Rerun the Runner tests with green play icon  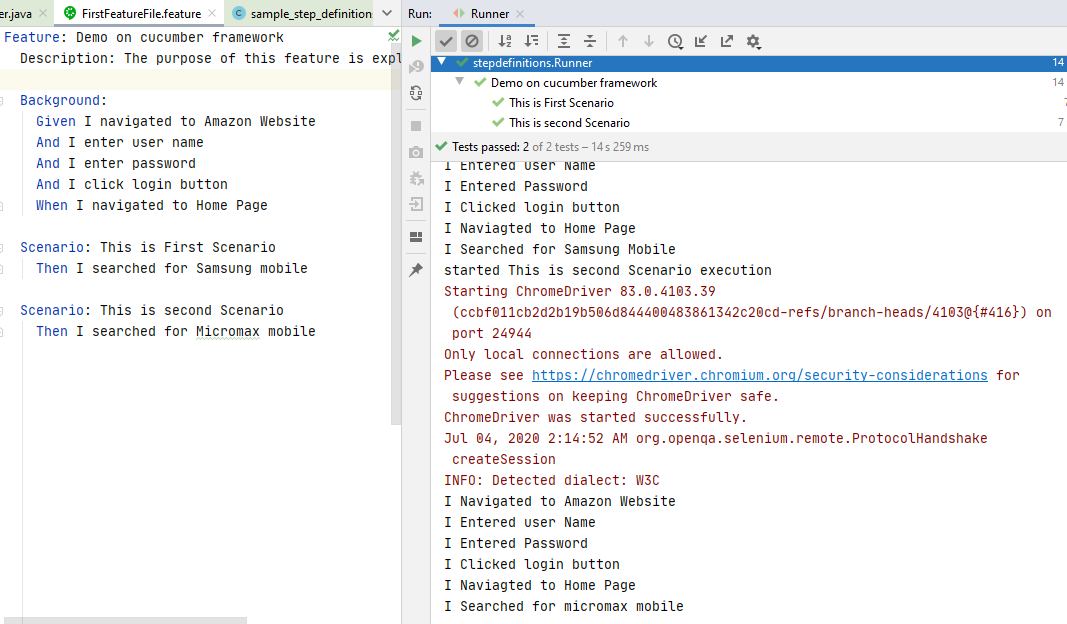click(416, 42)
